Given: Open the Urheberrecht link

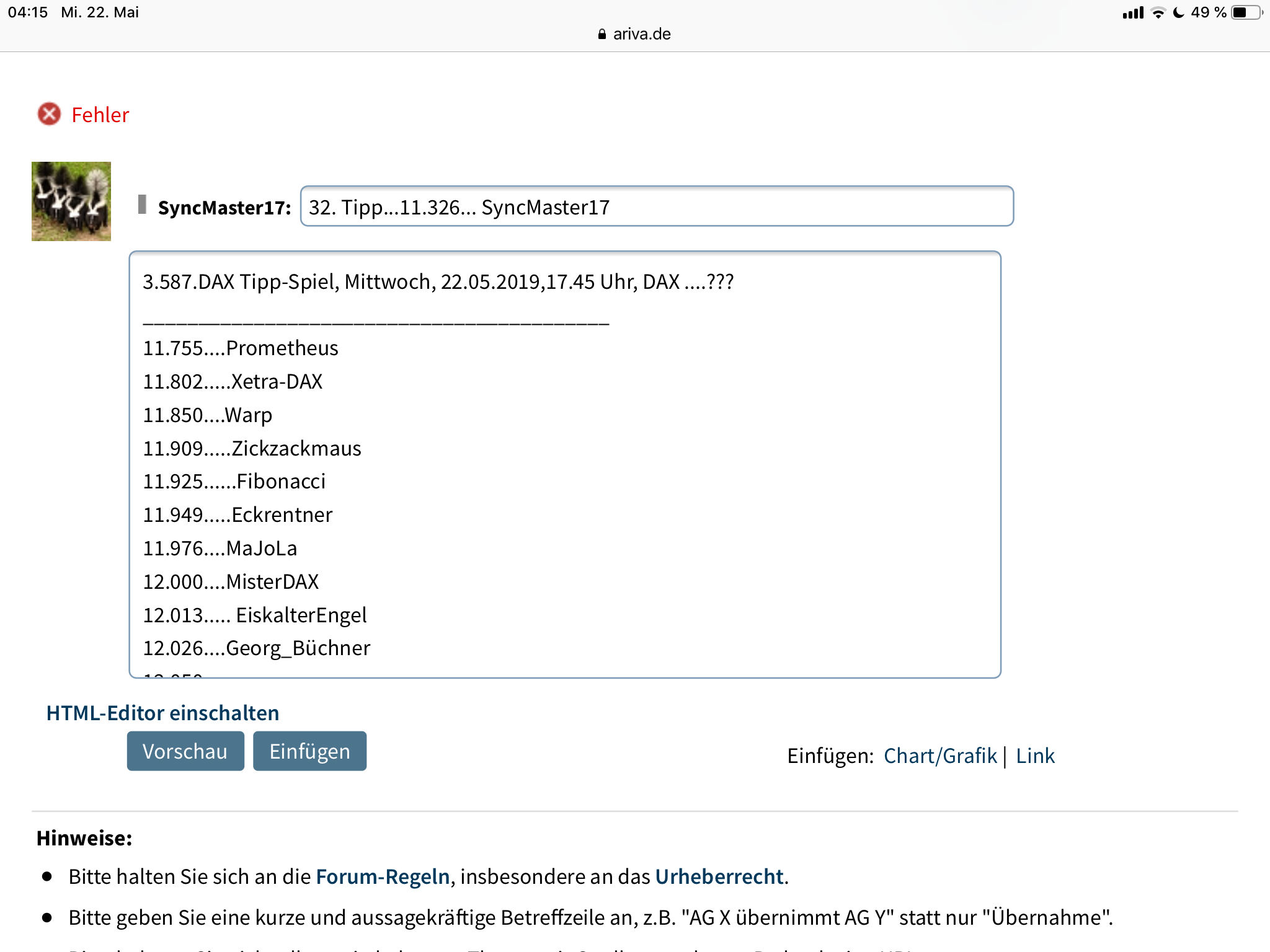Looking at the screenshot, I should click(719, 876).
